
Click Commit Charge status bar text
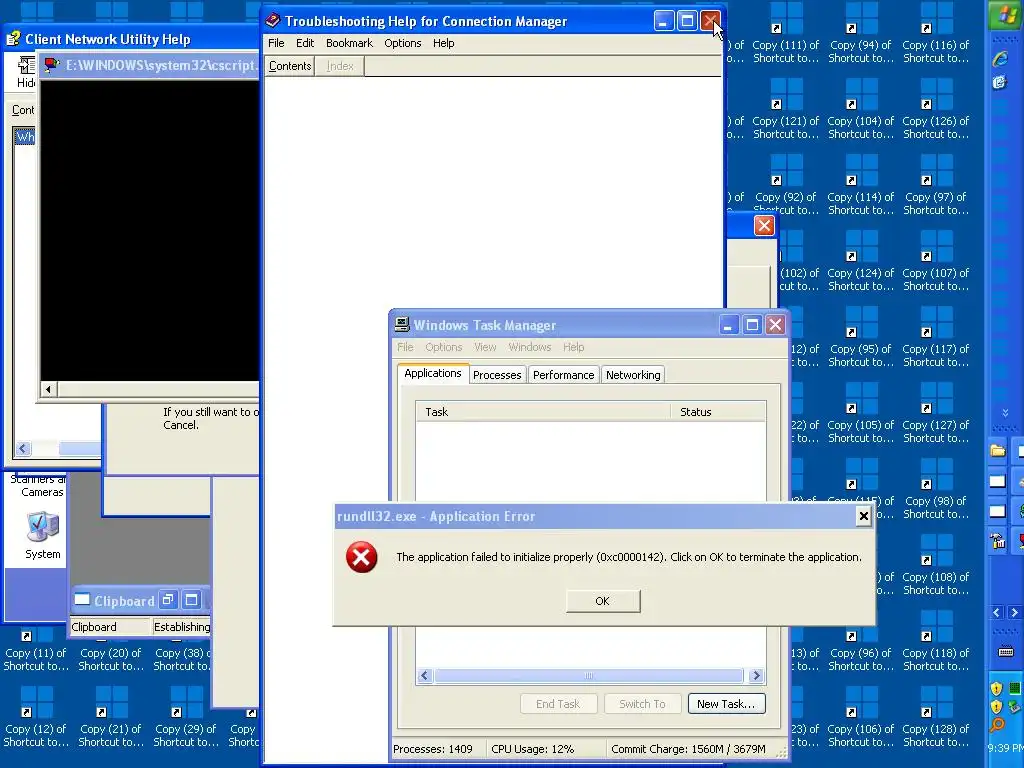coord(688,749)
